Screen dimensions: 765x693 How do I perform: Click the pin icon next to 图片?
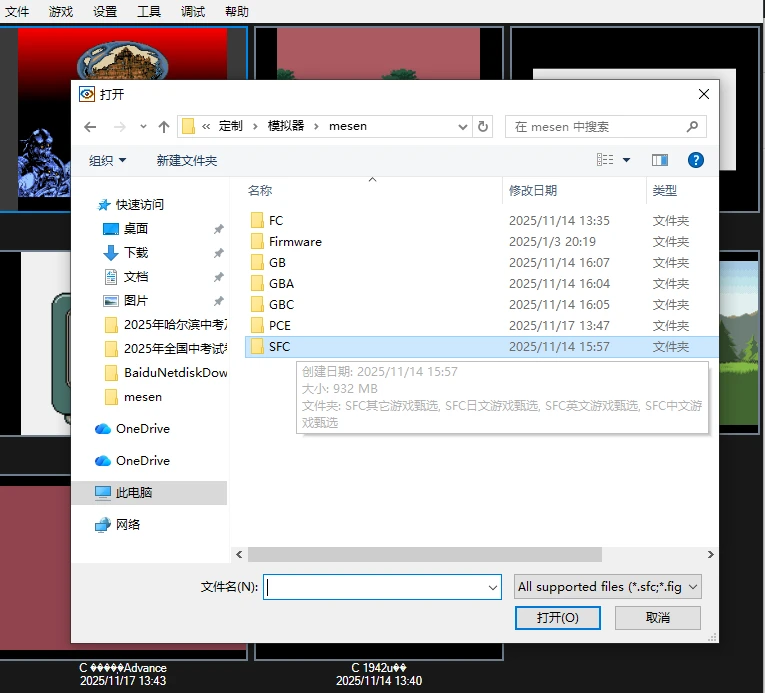point(219,301)
